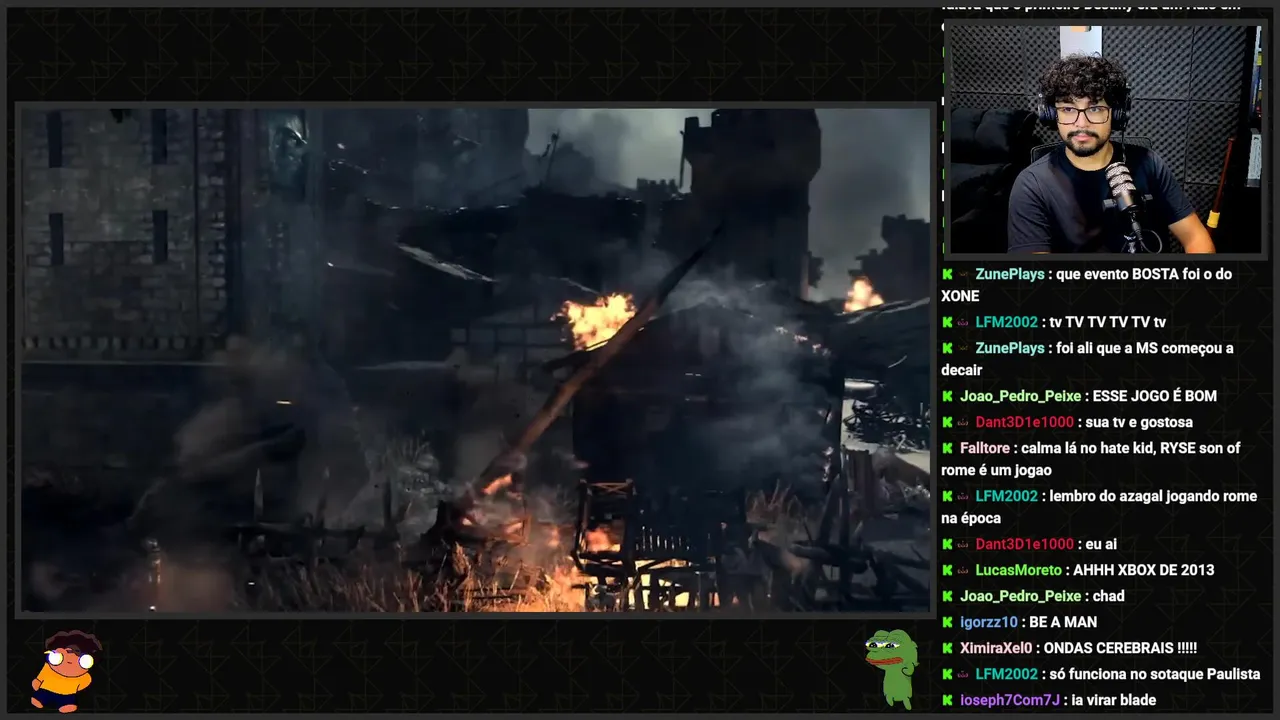Click the Kick icon beside "ESSE JOGO É BOM"

pos(947,396)
